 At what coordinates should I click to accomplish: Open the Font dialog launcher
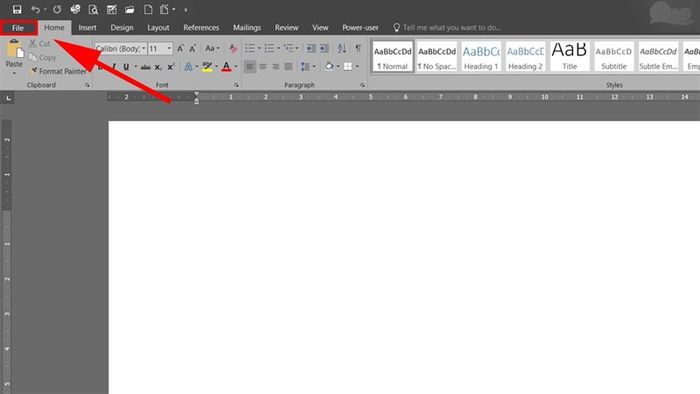[x=236, y=85]
